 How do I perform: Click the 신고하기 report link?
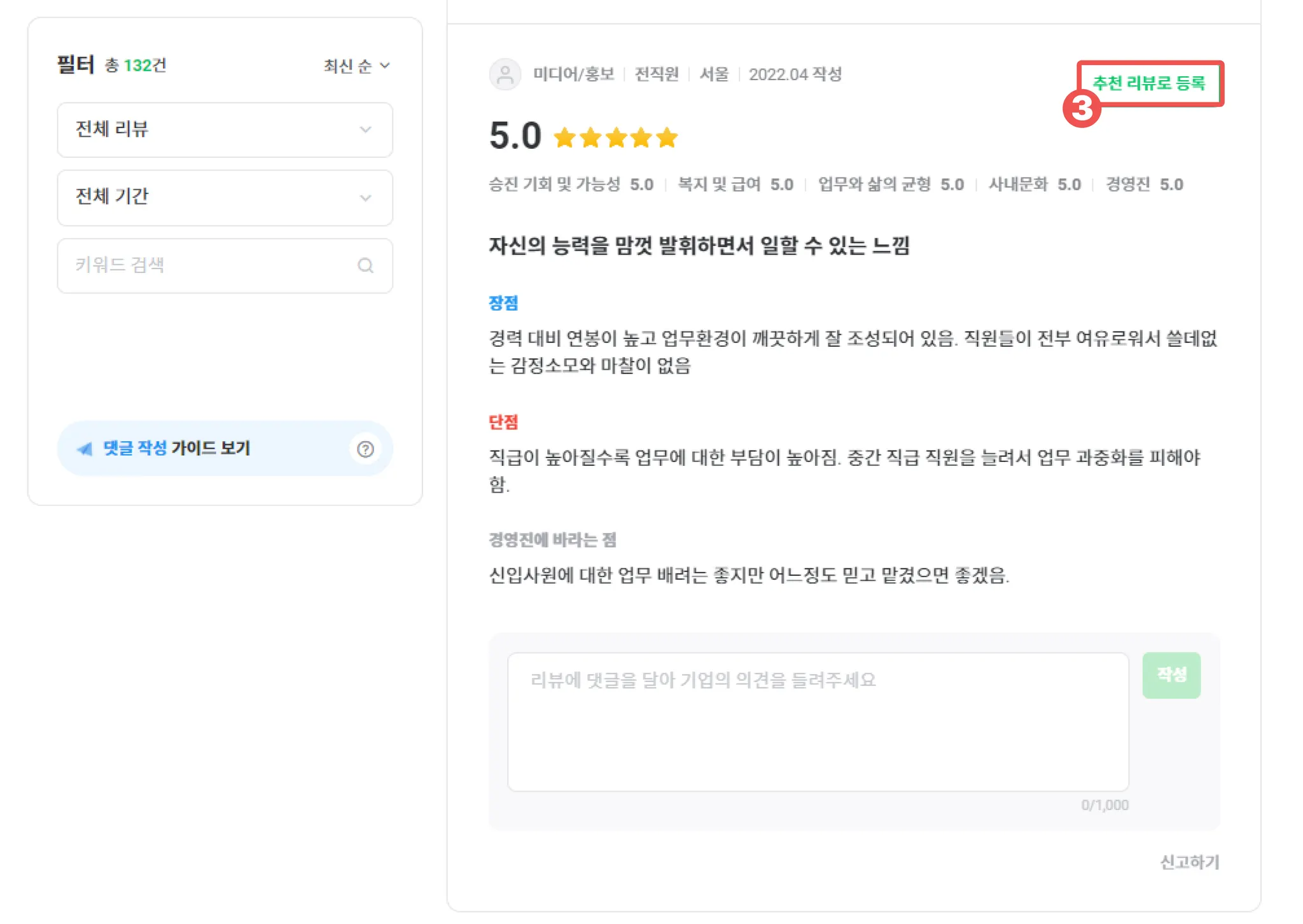point(1189,862)
